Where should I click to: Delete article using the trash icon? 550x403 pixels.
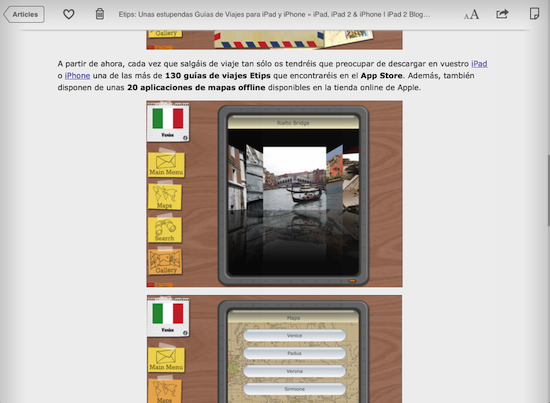pos(100,14)
